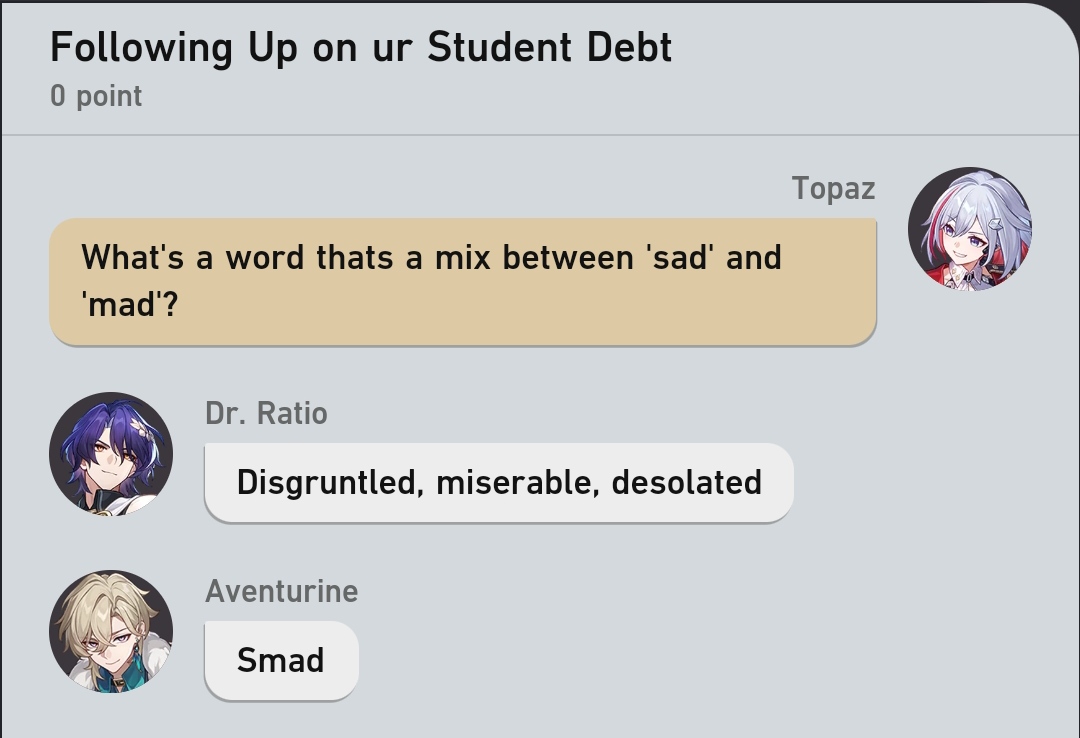Select Dr. Ratio's reply bubble

click(498, 482)
